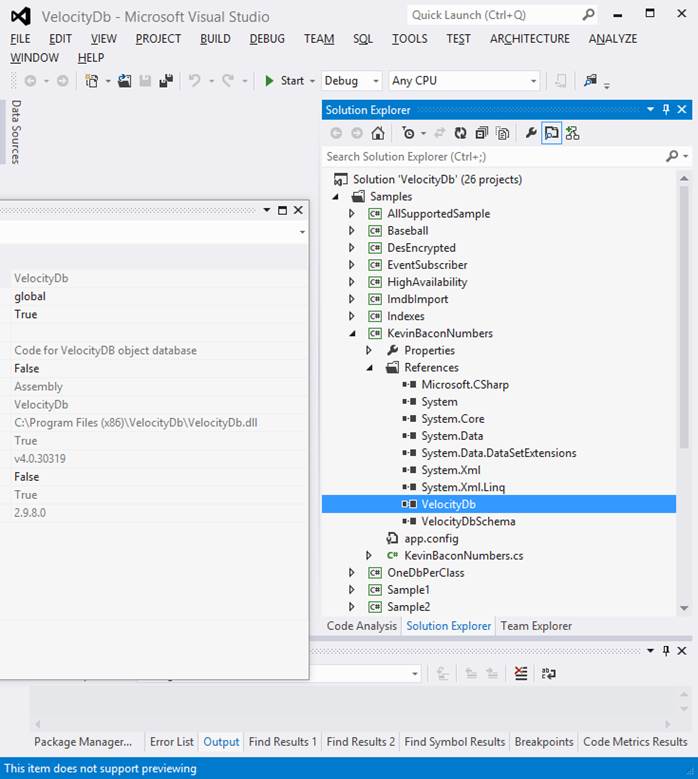Viewport: 698px width, 779px height.
Task: Click the Save All toolbar icon
Action: pos(166,80)
